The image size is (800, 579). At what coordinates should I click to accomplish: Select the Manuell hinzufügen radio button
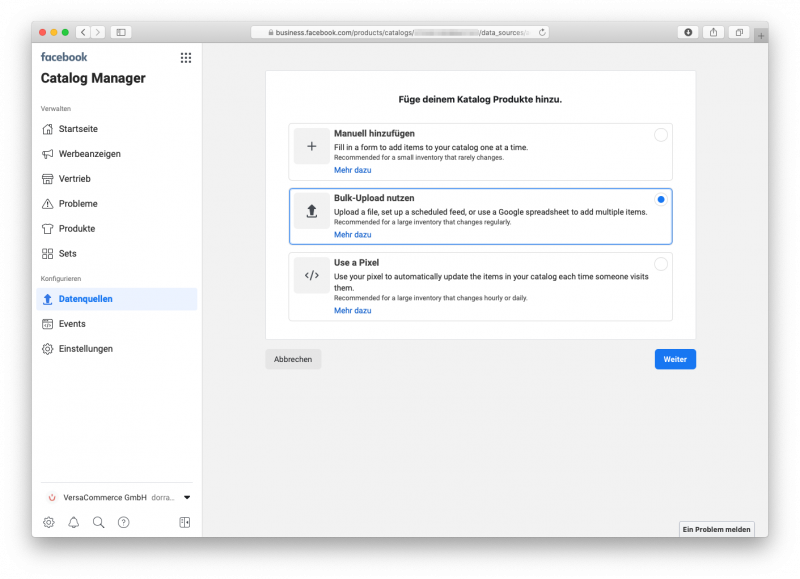(661, 135)
